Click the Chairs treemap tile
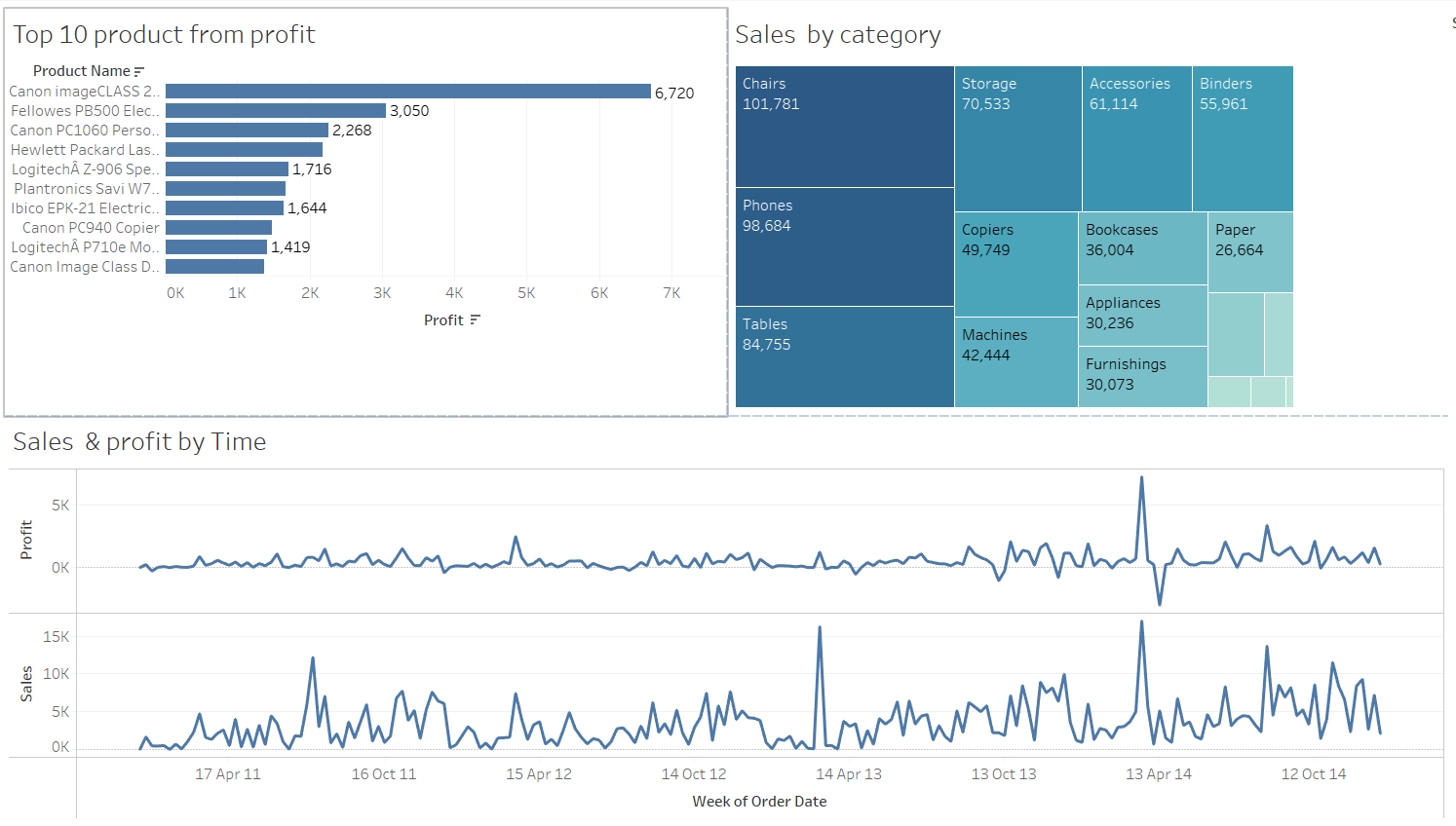 click(x=844, y=127)
